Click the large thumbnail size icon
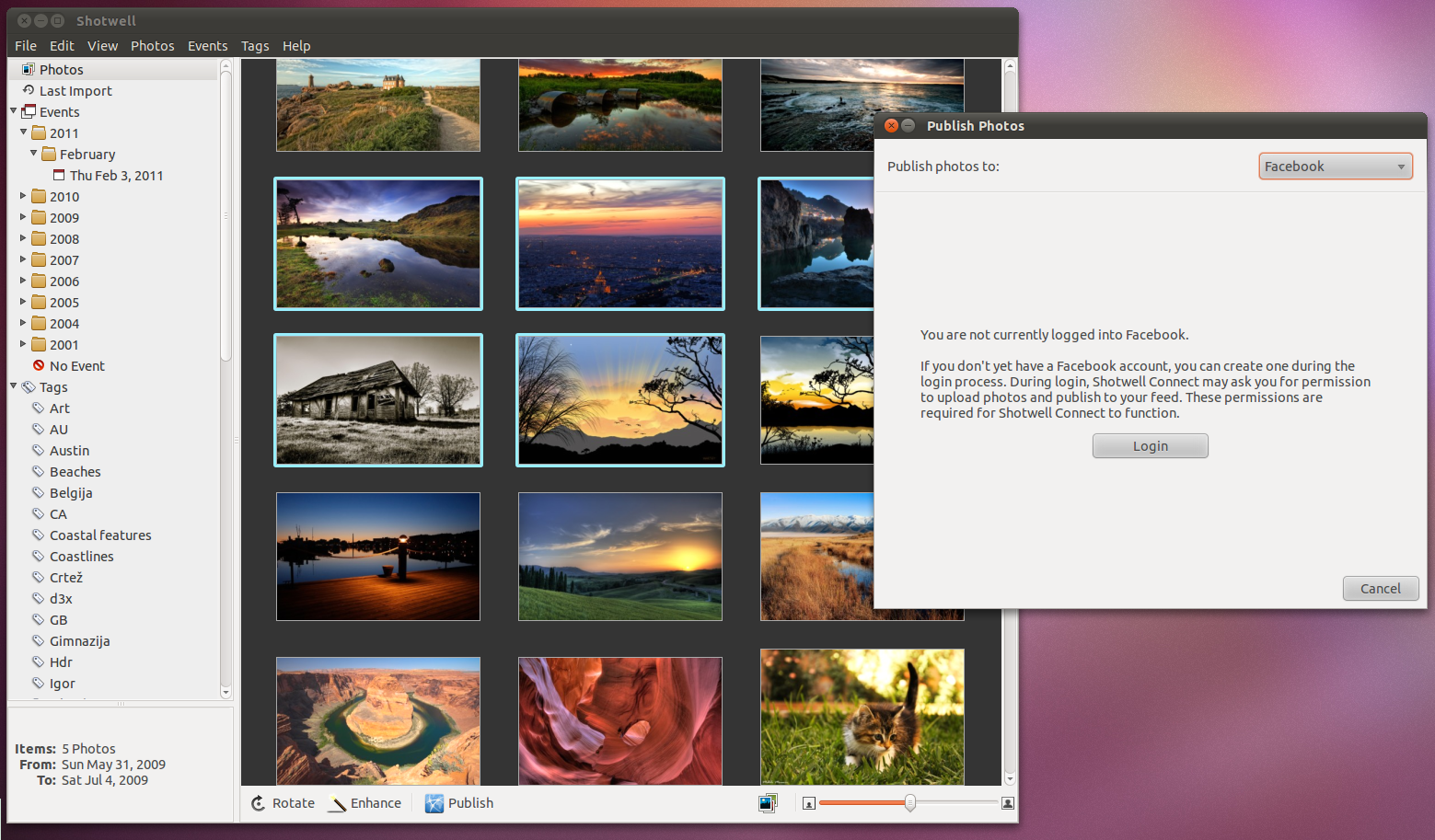Screen dimensions: 1435x840 pyautogui.click(x=1008, y=803)
